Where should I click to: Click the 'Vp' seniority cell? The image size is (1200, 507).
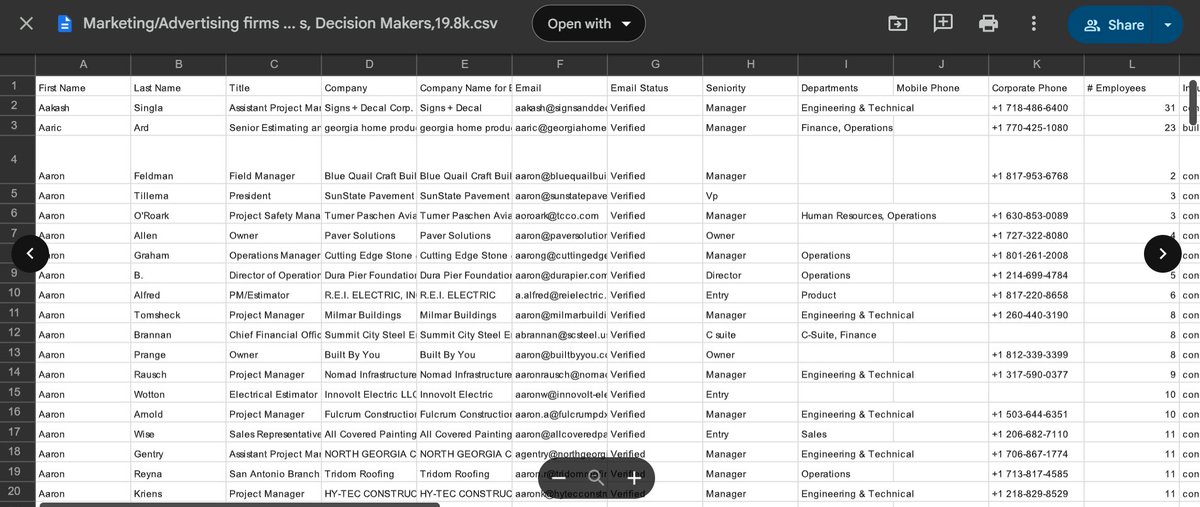pos(750,195)
